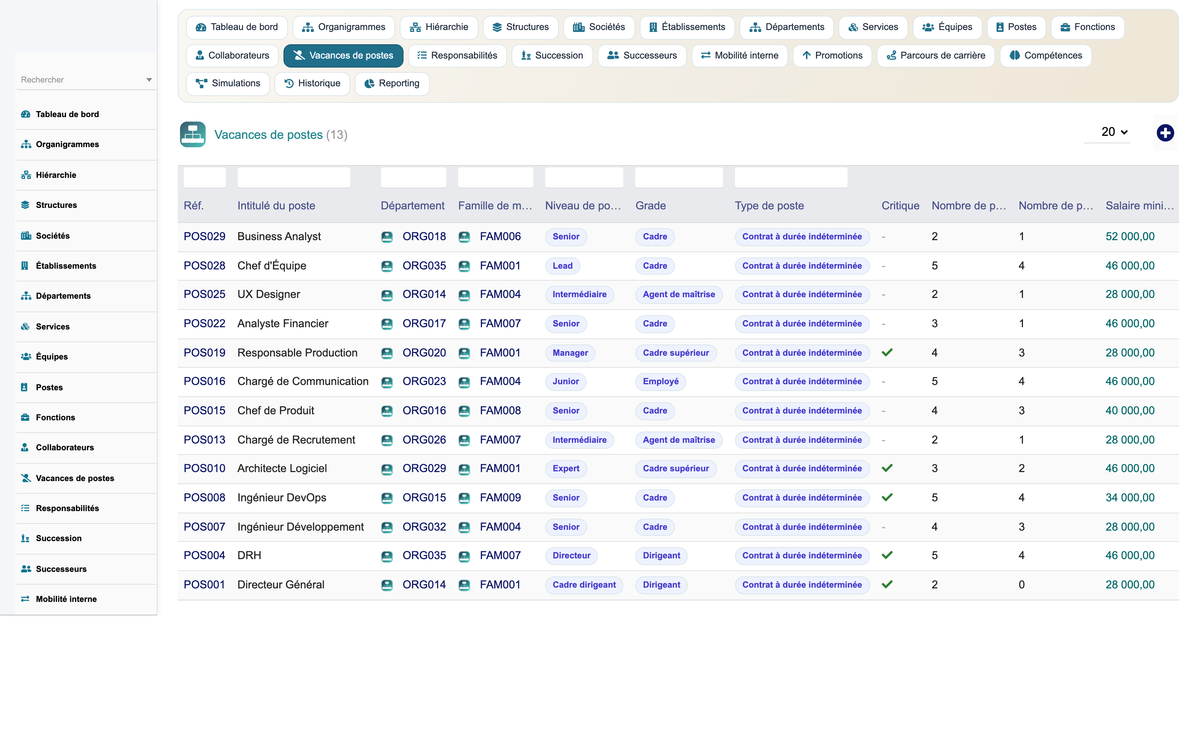Click the Cadre dirigeant level badge
Image resolution: width=1200 pixels, height=743 pixels.
(x=584, y=585)
